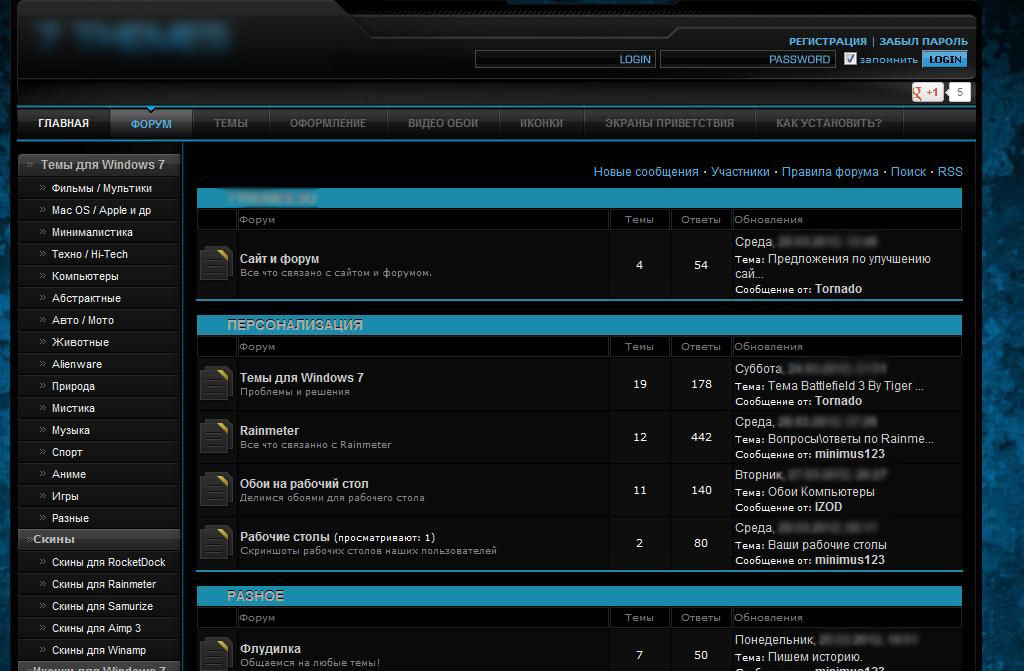
Task: Open the Поиск link
Action: (x=908, y=172)
